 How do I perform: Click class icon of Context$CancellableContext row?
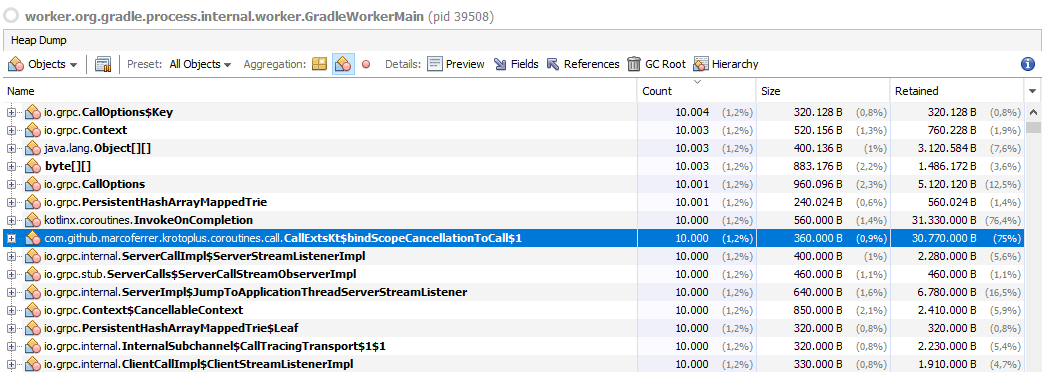(33, 310)
